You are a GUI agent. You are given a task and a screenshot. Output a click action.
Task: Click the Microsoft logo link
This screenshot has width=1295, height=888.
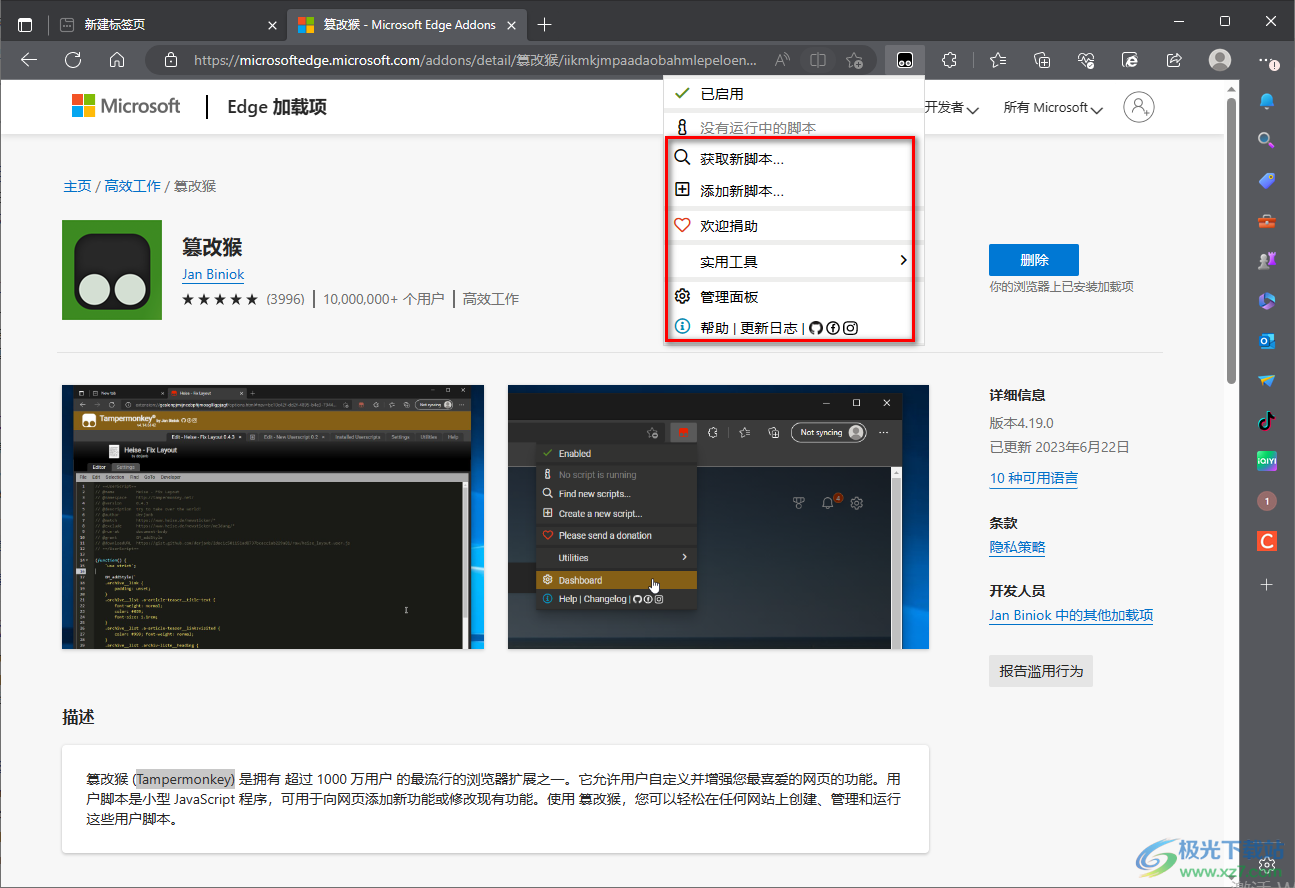[x=126, y=106]
